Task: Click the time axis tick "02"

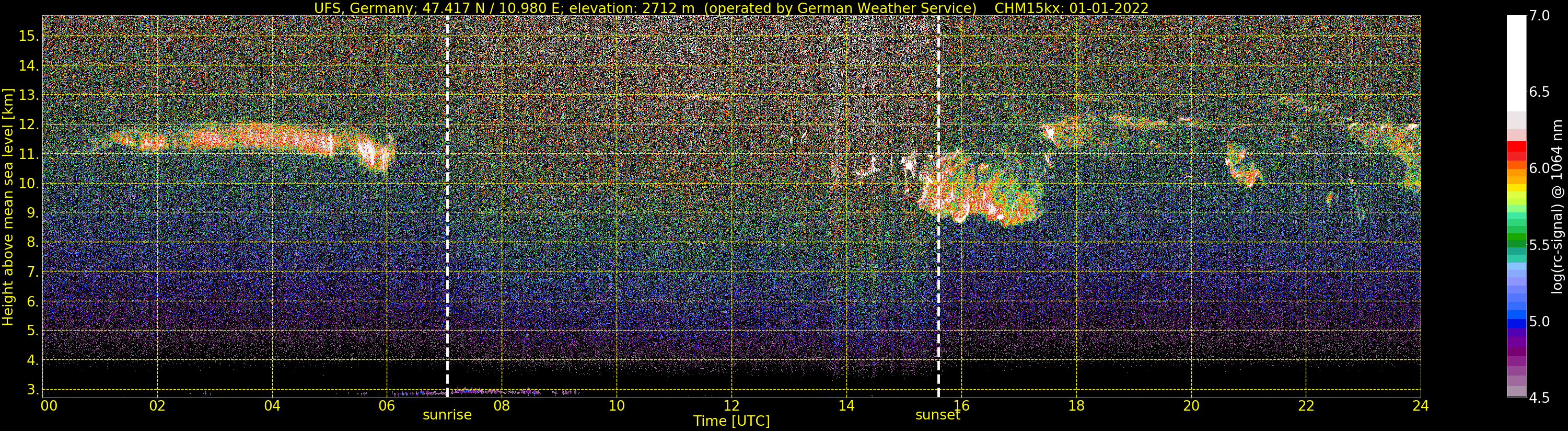Action: tap(157, 405)
